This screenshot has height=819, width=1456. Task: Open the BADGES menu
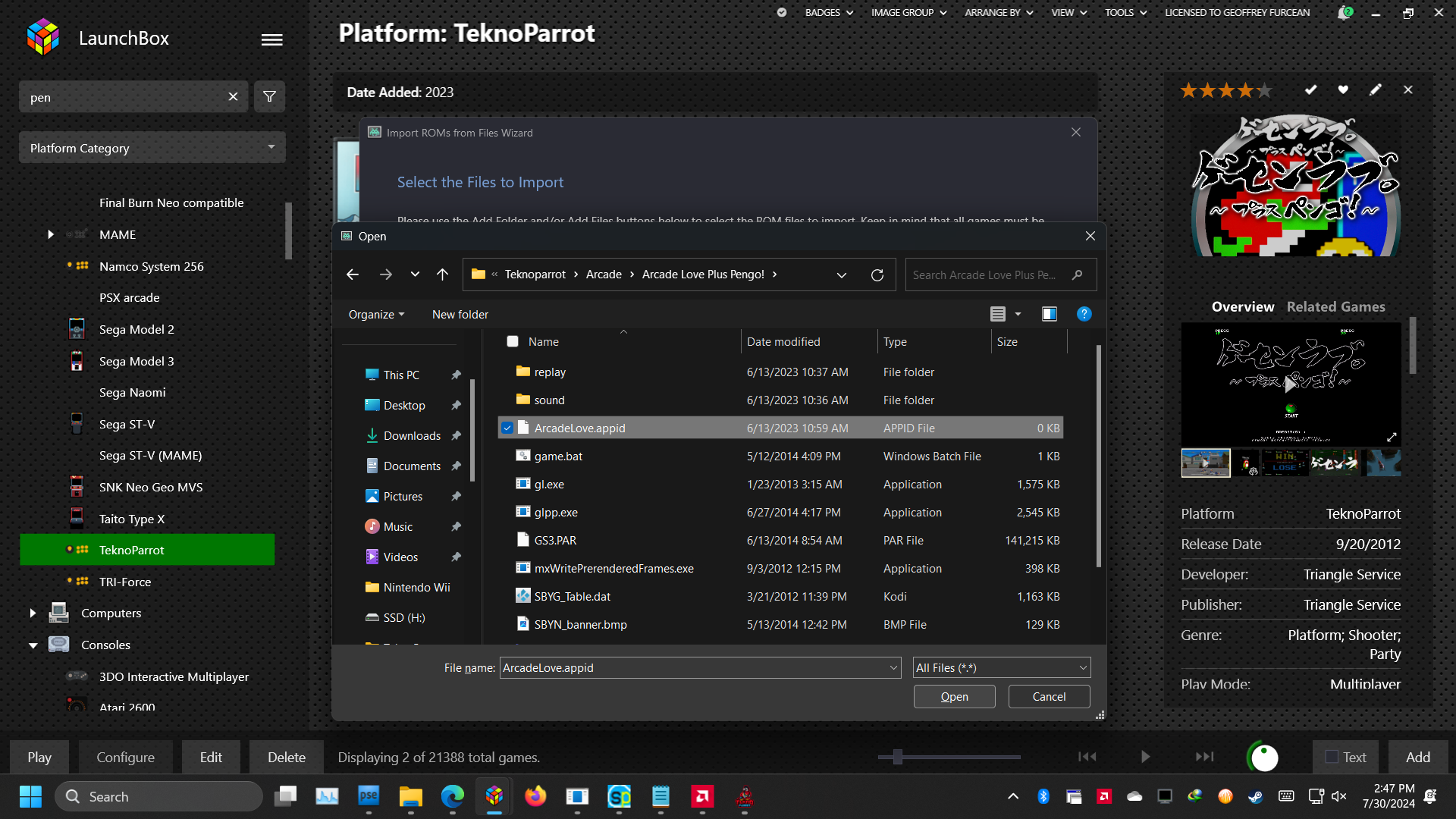click(x=829, y=12)
